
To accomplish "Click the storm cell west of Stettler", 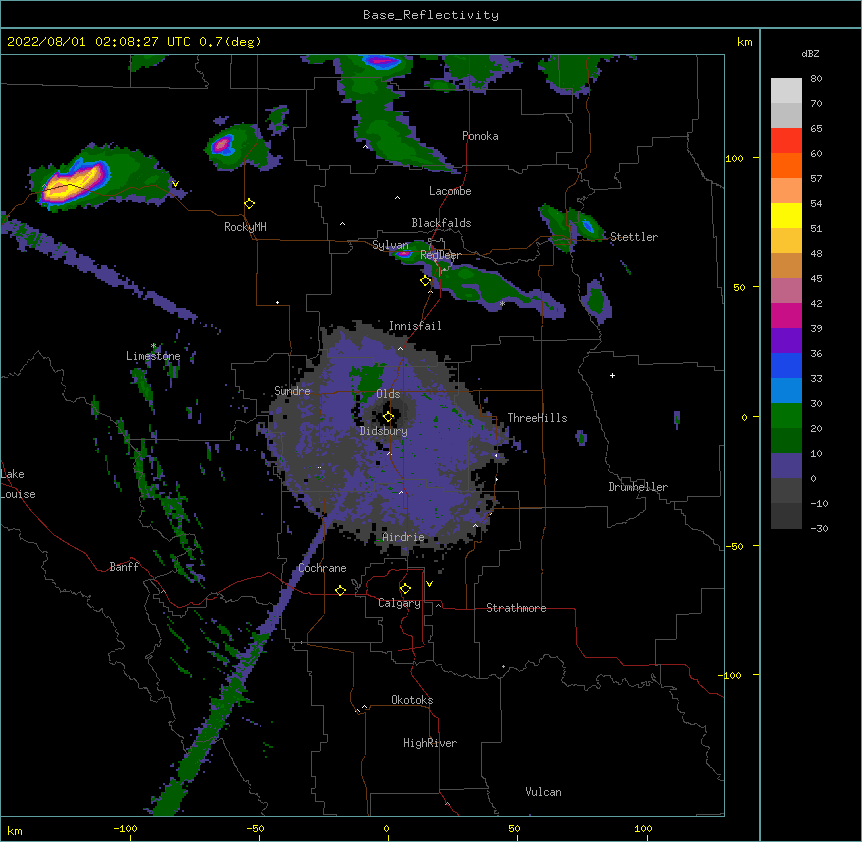I will click(588, 225).
